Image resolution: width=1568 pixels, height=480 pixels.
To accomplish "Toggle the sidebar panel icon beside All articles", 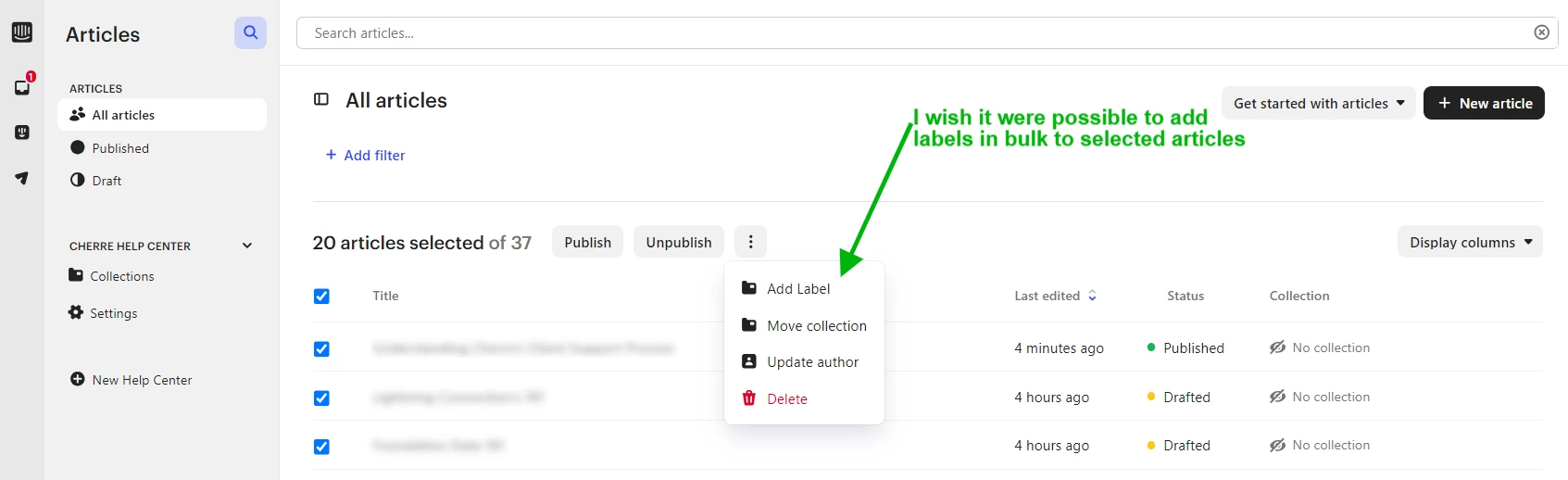I will tap(321, 99).
